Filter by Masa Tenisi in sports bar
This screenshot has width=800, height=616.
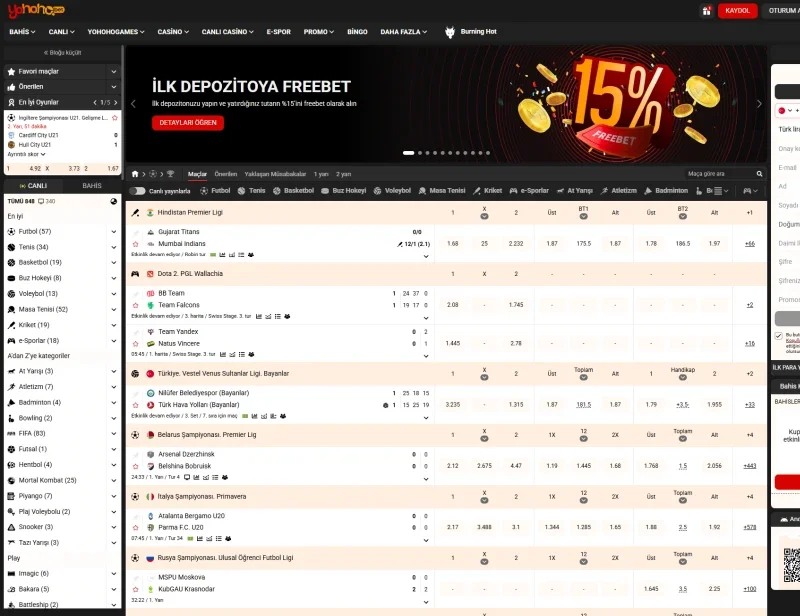[442, 191]
